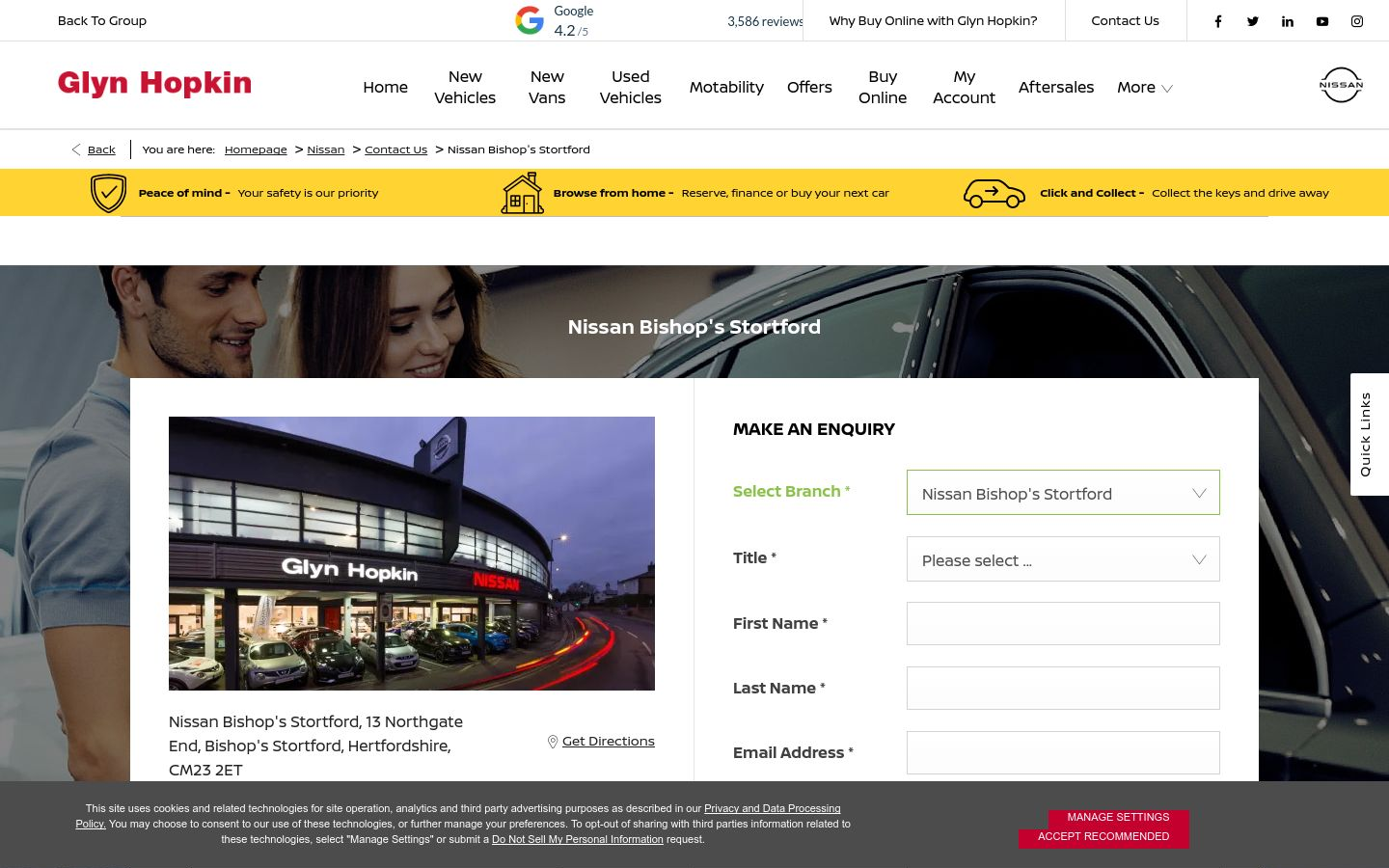Open the New Vehicles menu
This screenshot has height=868, width=1389.
[465, 87]
